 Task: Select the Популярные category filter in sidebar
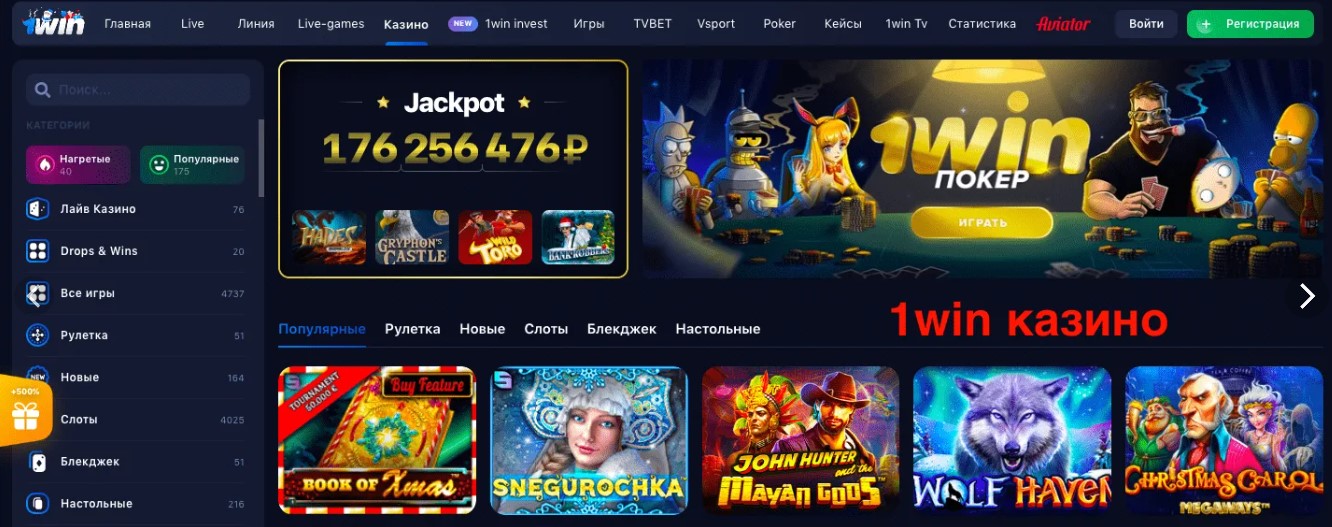point(192,165)
